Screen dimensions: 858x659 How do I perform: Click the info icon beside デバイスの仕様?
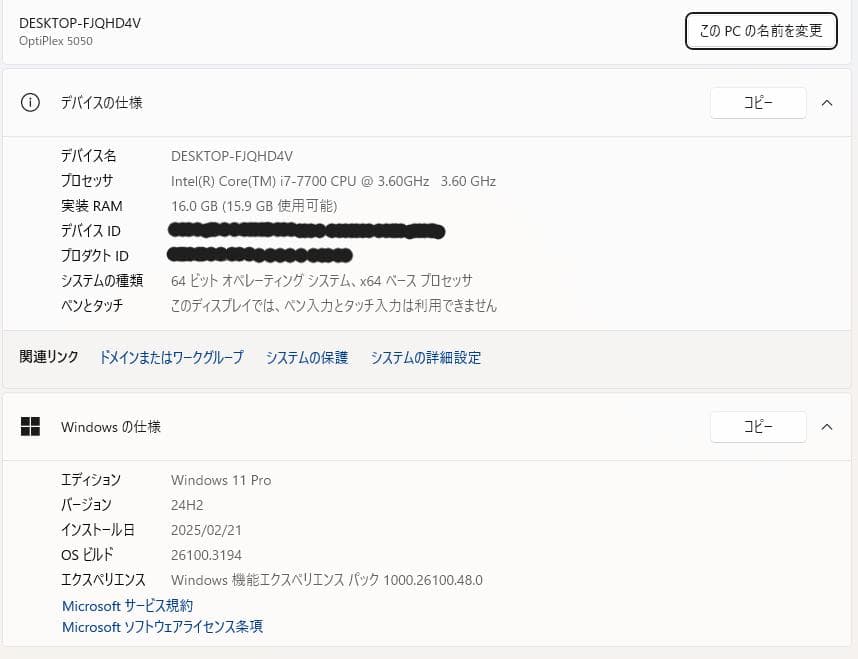point(30,102)
